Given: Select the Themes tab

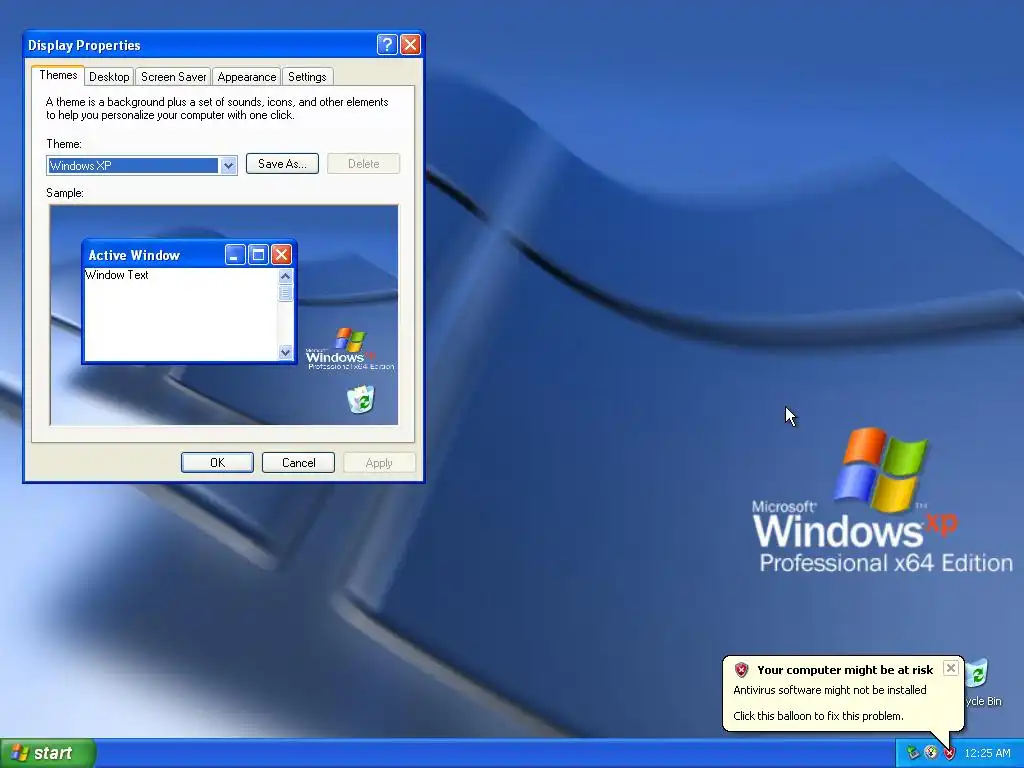Looking at the screenshot, I should tap(58, 75).
